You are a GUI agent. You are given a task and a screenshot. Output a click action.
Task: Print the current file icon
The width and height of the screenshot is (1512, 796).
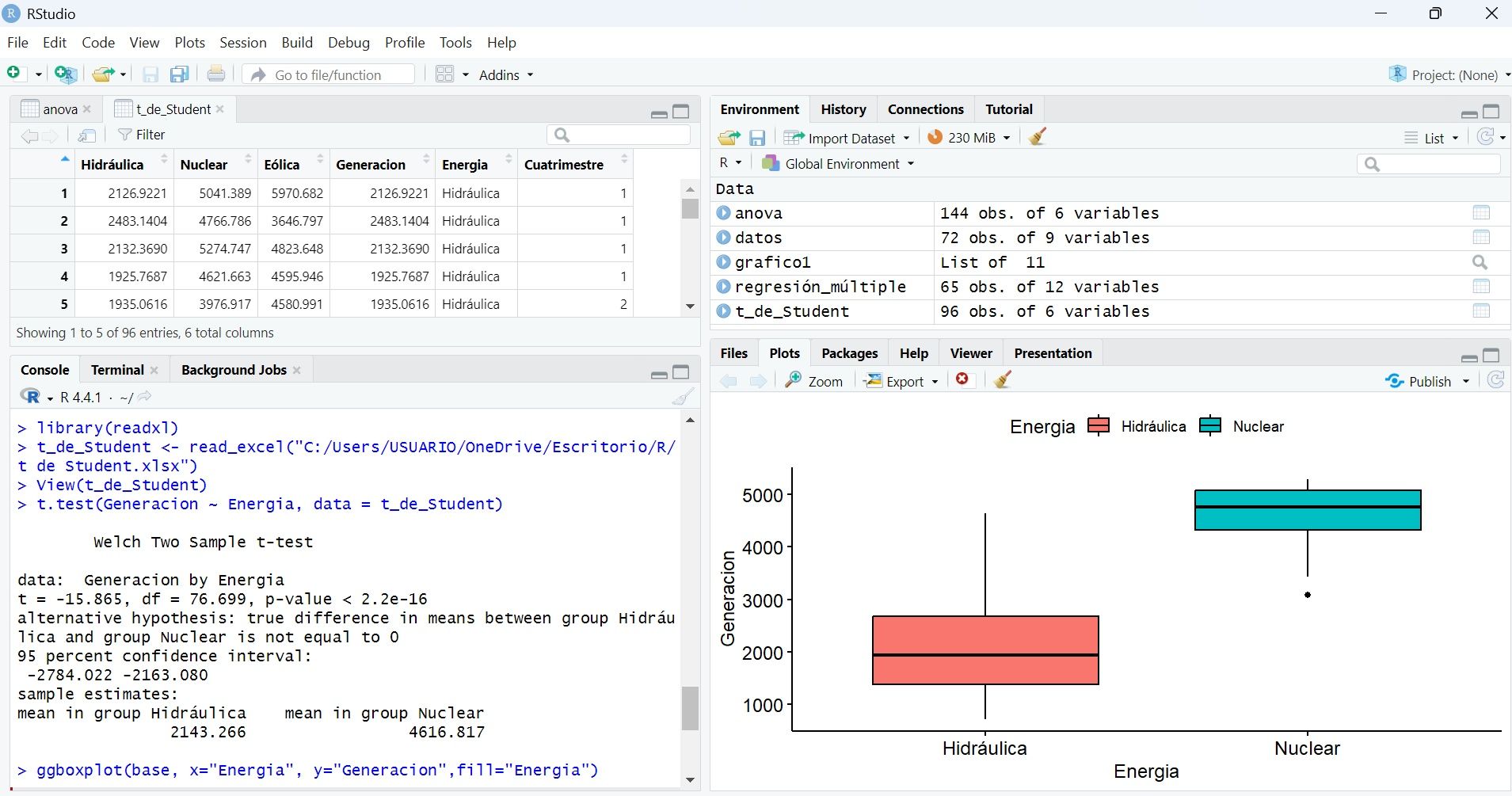tap(216, 74)
